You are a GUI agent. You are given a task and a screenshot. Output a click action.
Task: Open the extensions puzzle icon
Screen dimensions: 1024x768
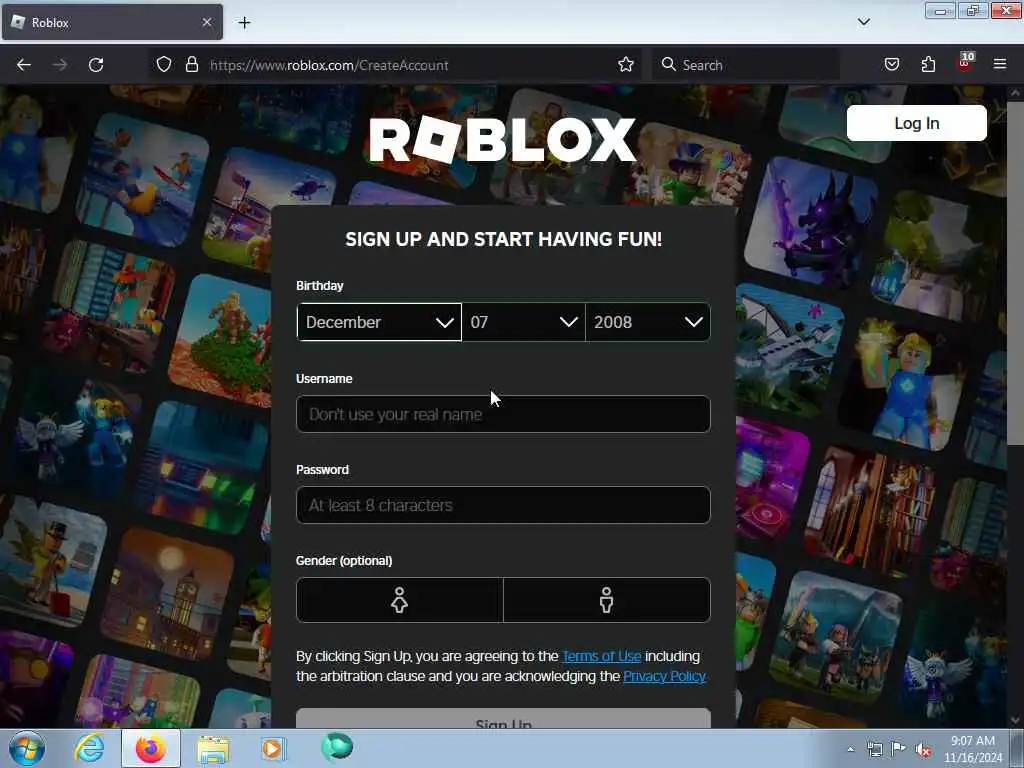[x=928, y=65]
